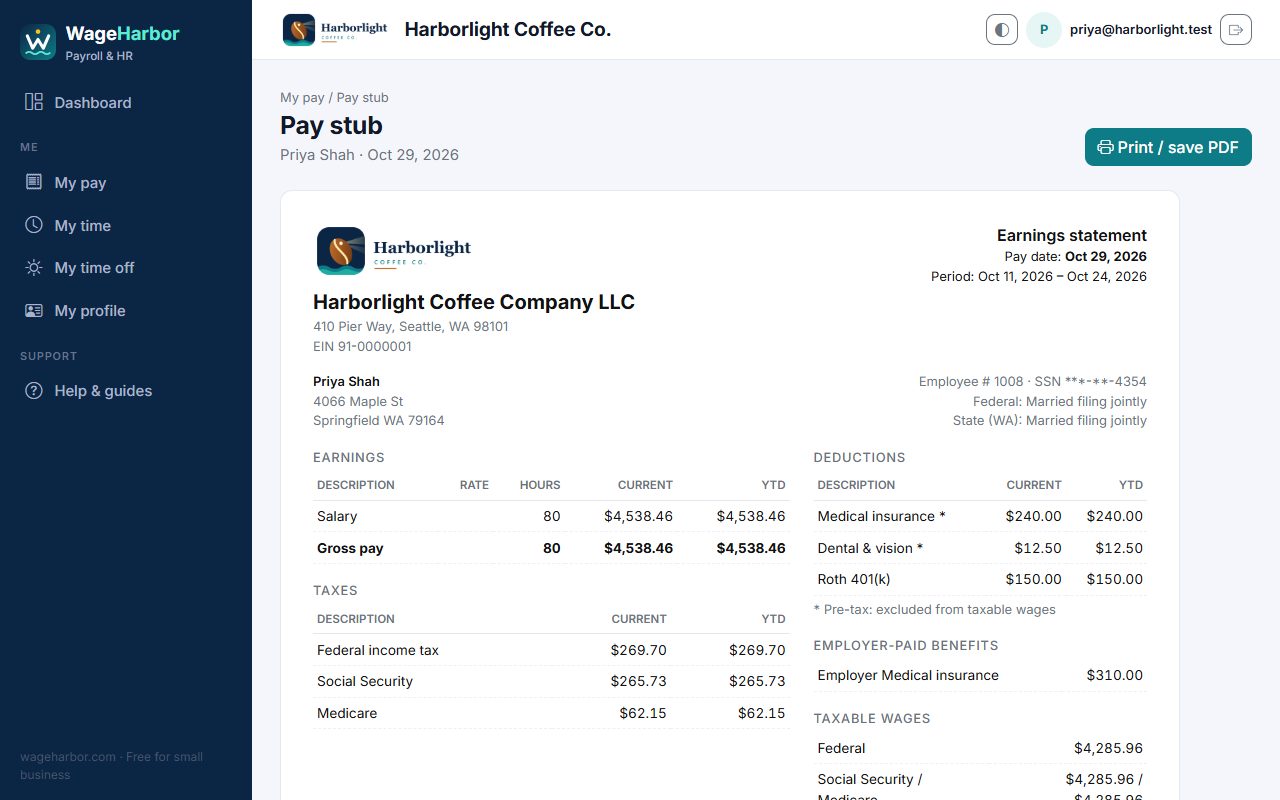The width and height of the screenshot is (1280, 800).
Task: Click the Medicare tax row label
Action: (347, 713)
